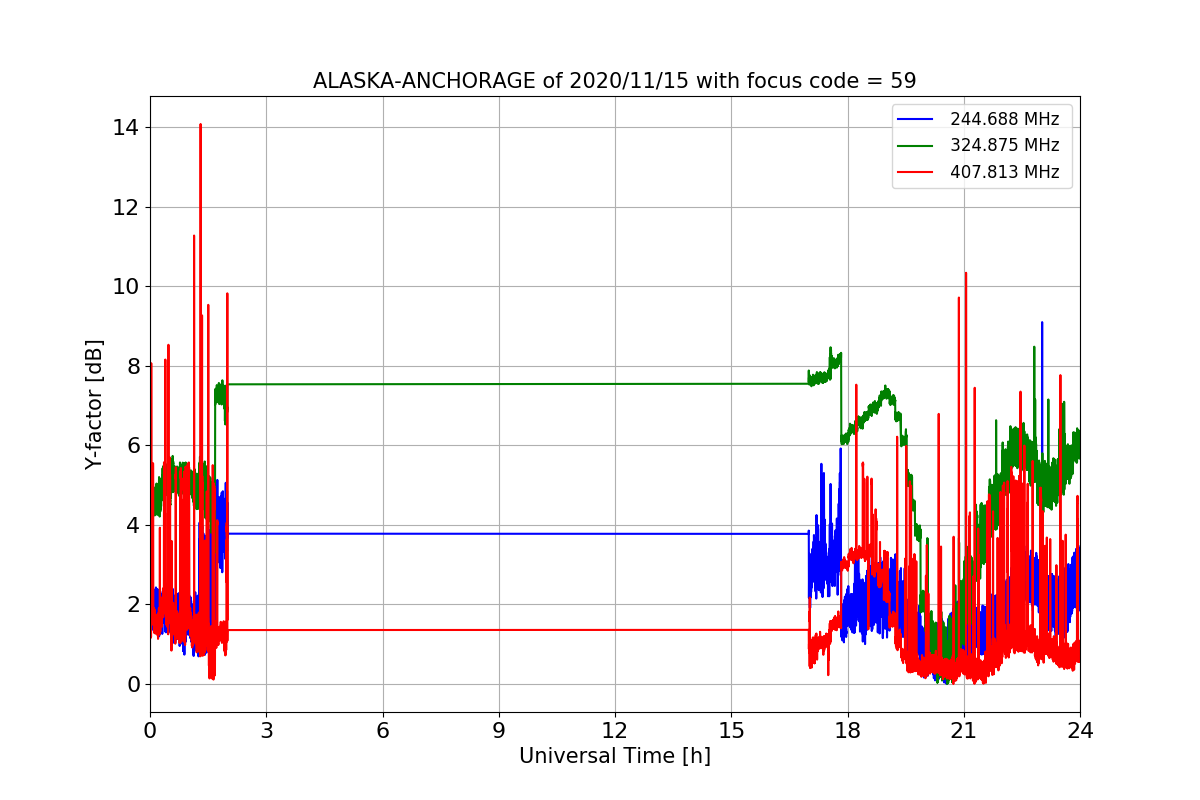Click x-axis tick label 9
The image size is (1200, 800).
coord(498,731)
